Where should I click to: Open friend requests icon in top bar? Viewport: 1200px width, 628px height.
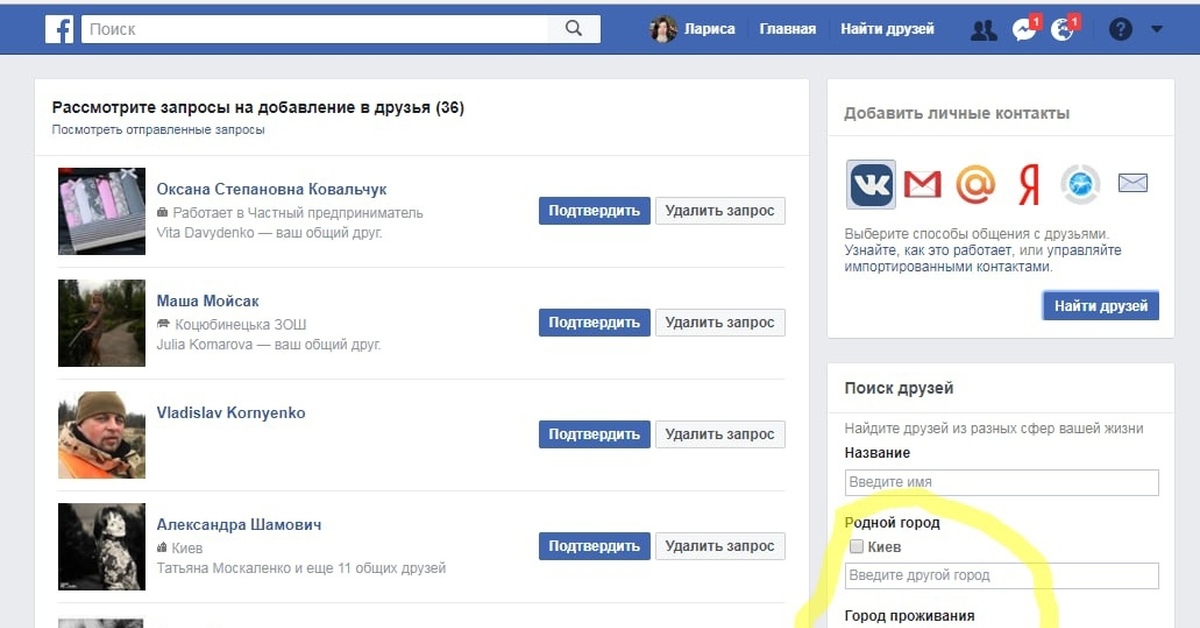point(983,30)
